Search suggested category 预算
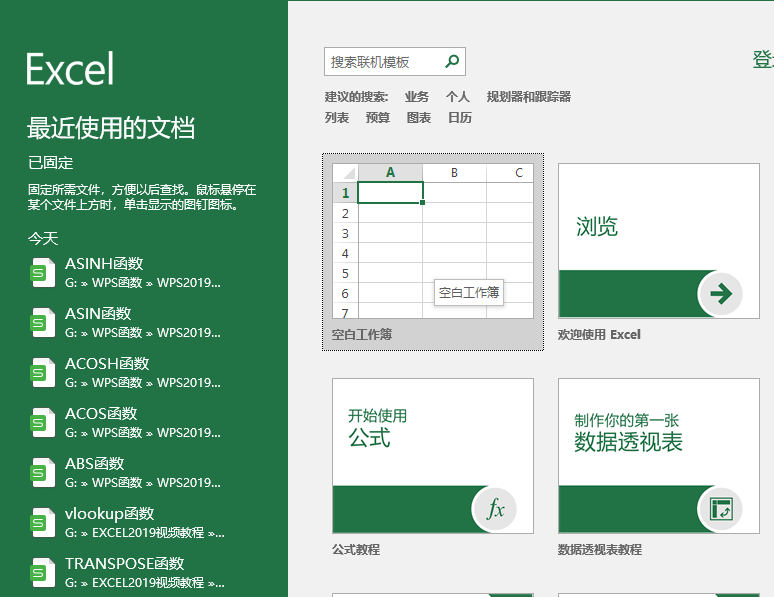 tap(378, 118)
